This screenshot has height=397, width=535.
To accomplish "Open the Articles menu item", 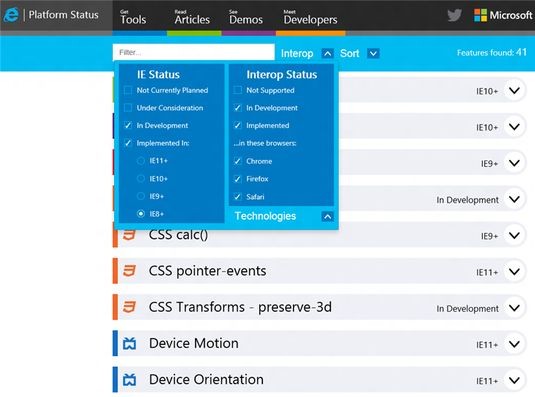I will click(x=192, y=17).
